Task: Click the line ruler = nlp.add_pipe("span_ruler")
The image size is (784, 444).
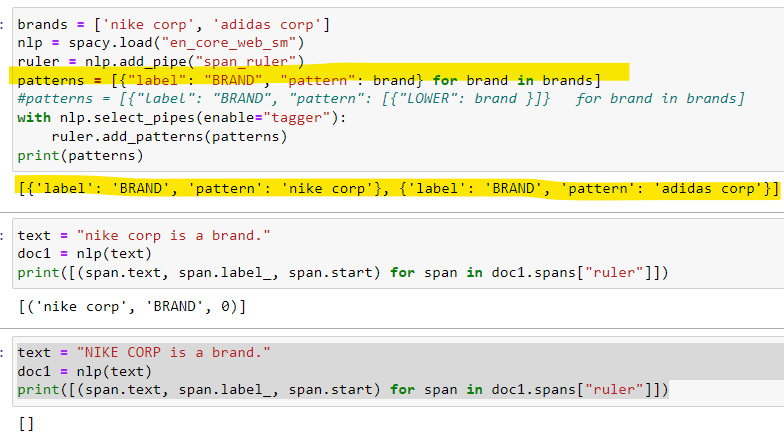Action: pos(160,62)
